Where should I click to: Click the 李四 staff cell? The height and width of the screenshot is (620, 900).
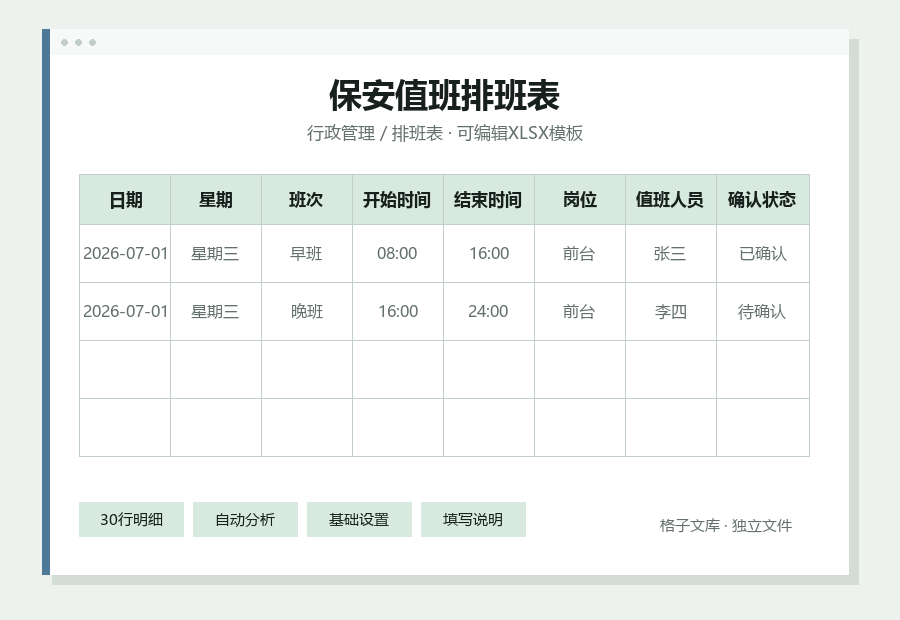point(671,311)
